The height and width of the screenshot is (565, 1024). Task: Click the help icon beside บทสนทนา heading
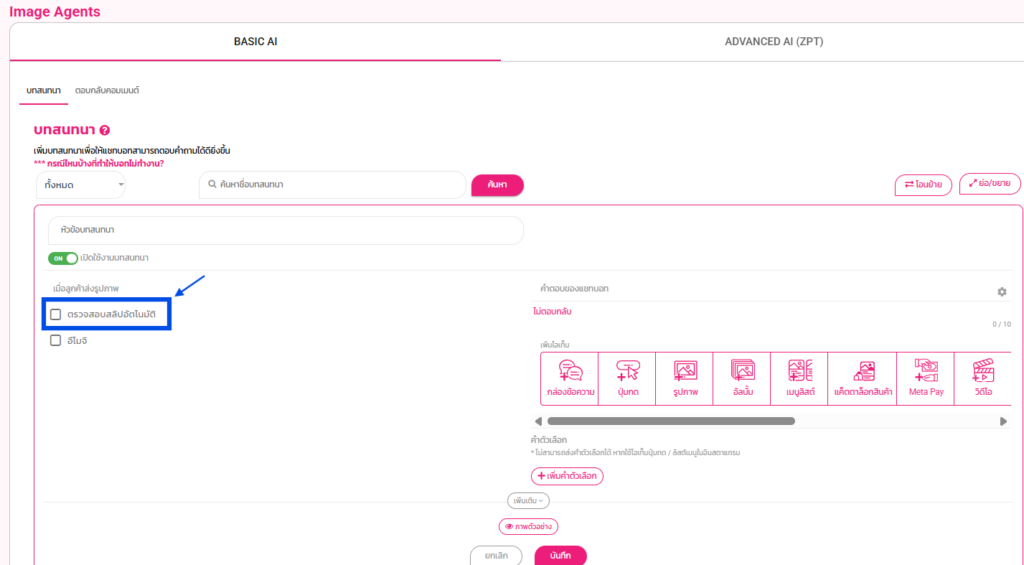click(x=104, y=130)
